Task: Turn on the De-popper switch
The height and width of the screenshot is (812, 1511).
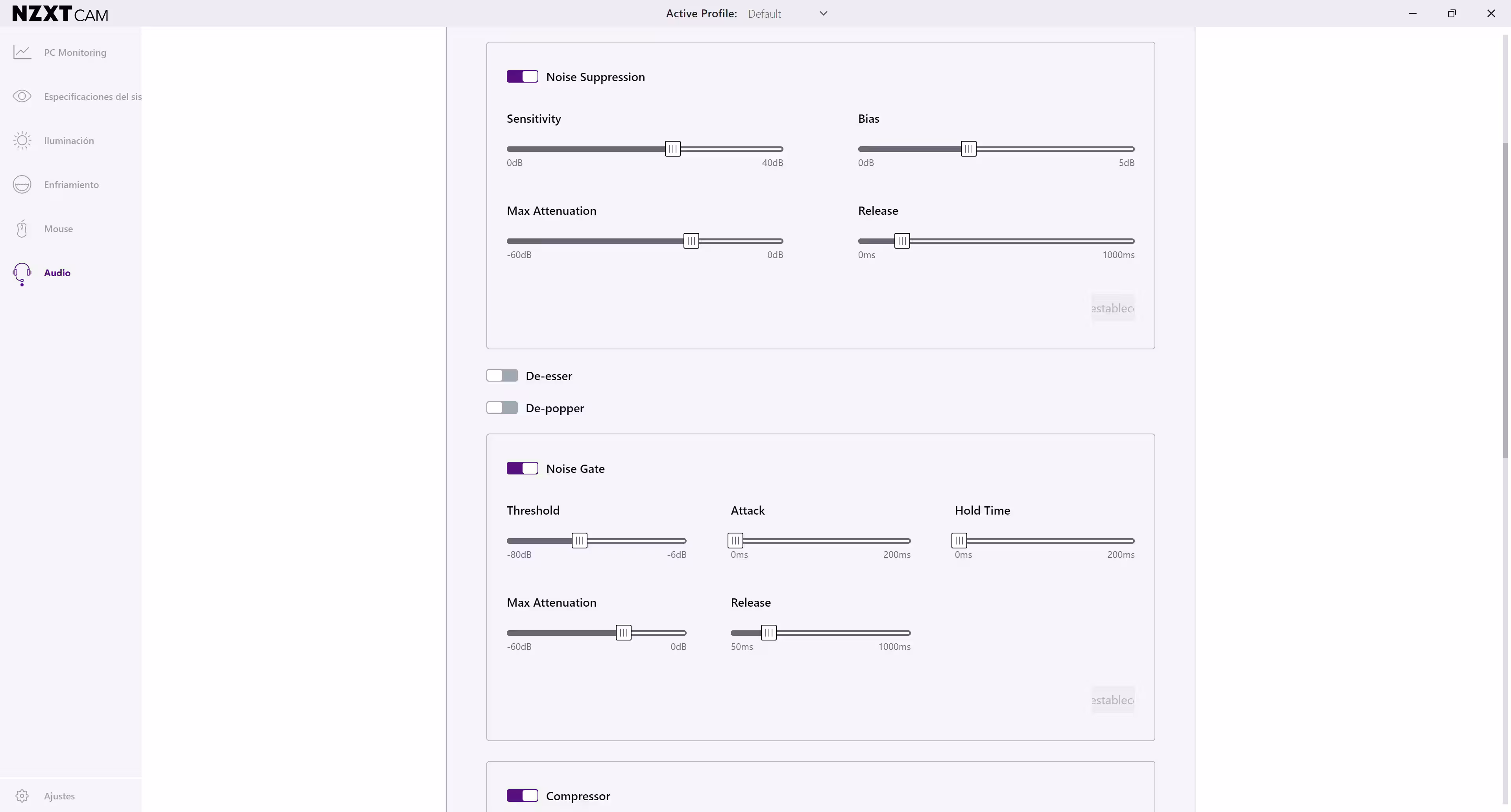Action: [502, 408]
